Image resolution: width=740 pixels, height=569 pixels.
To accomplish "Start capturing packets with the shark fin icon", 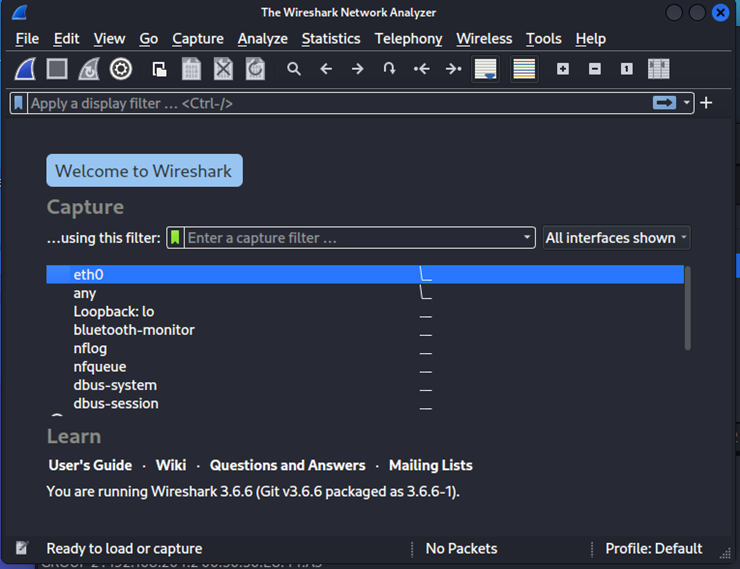I will [26, 69].
